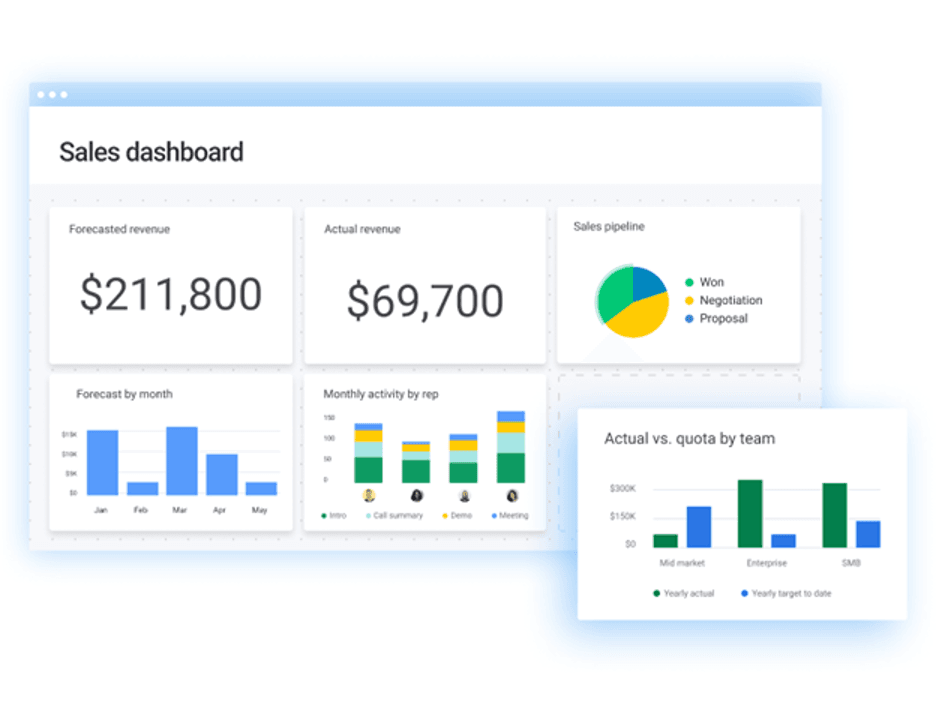The height and width of the screenshot is (702, 936).
Task: Click the fourth rep avatar icon
Action: point(511,496)
